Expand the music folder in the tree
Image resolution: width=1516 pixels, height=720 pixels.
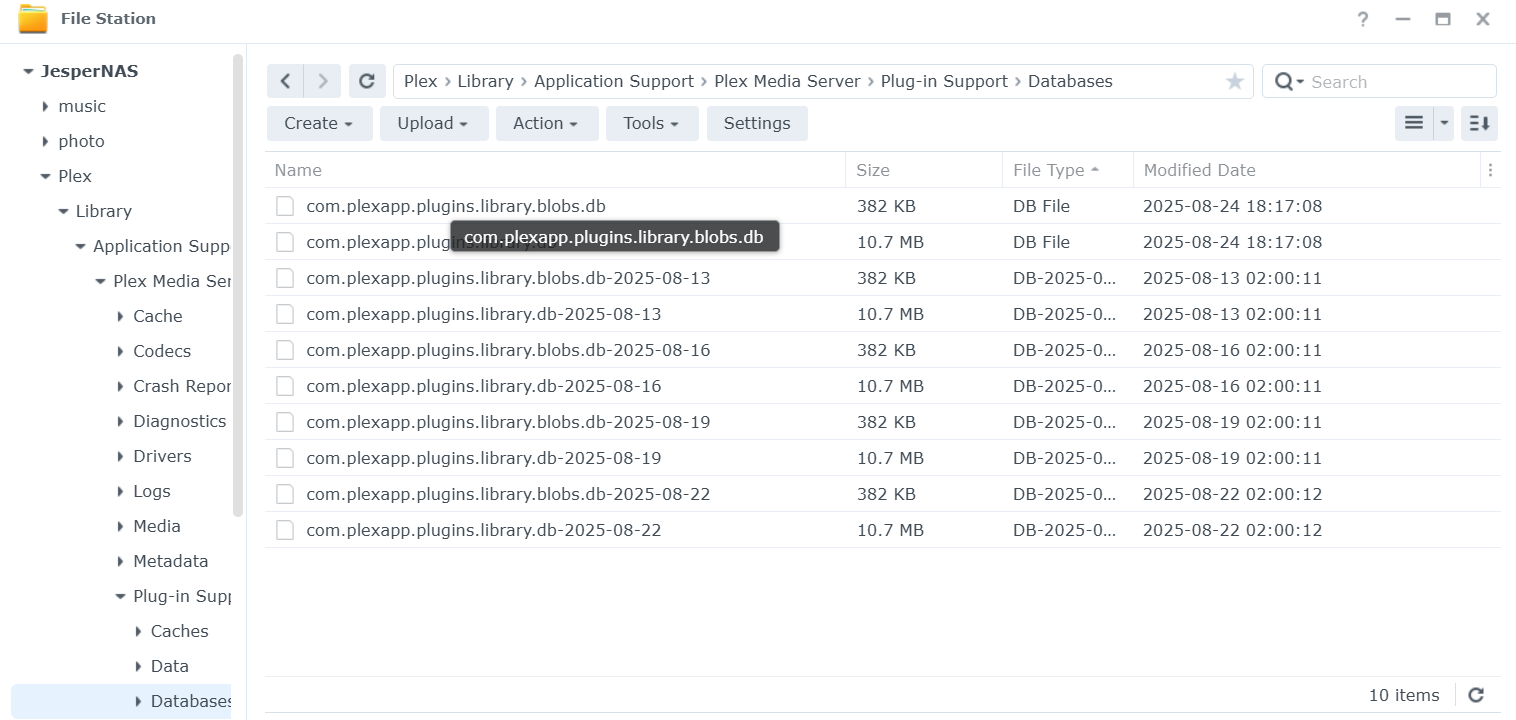click(x=45, y=107)
